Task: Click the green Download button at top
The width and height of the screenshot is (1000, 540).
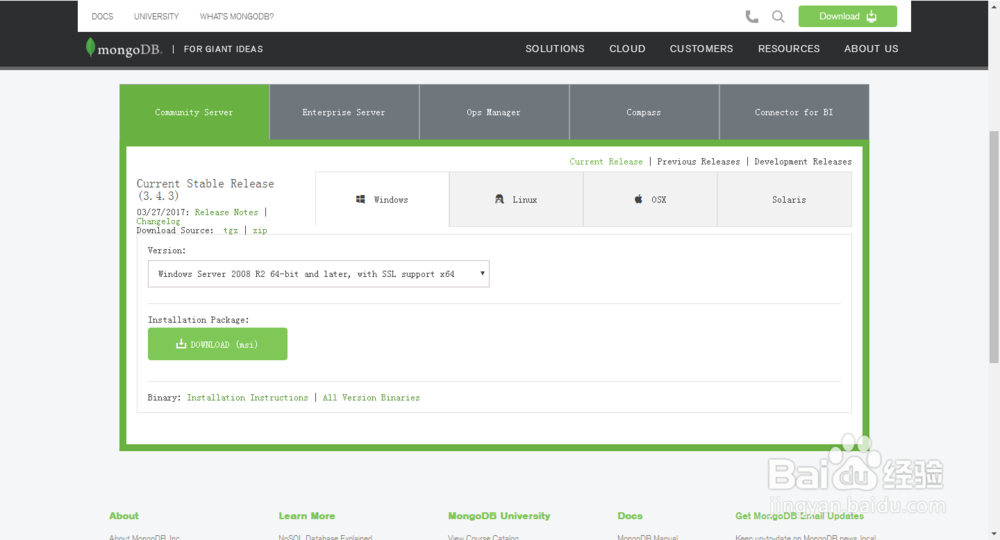Action: [x=848, y=17]
